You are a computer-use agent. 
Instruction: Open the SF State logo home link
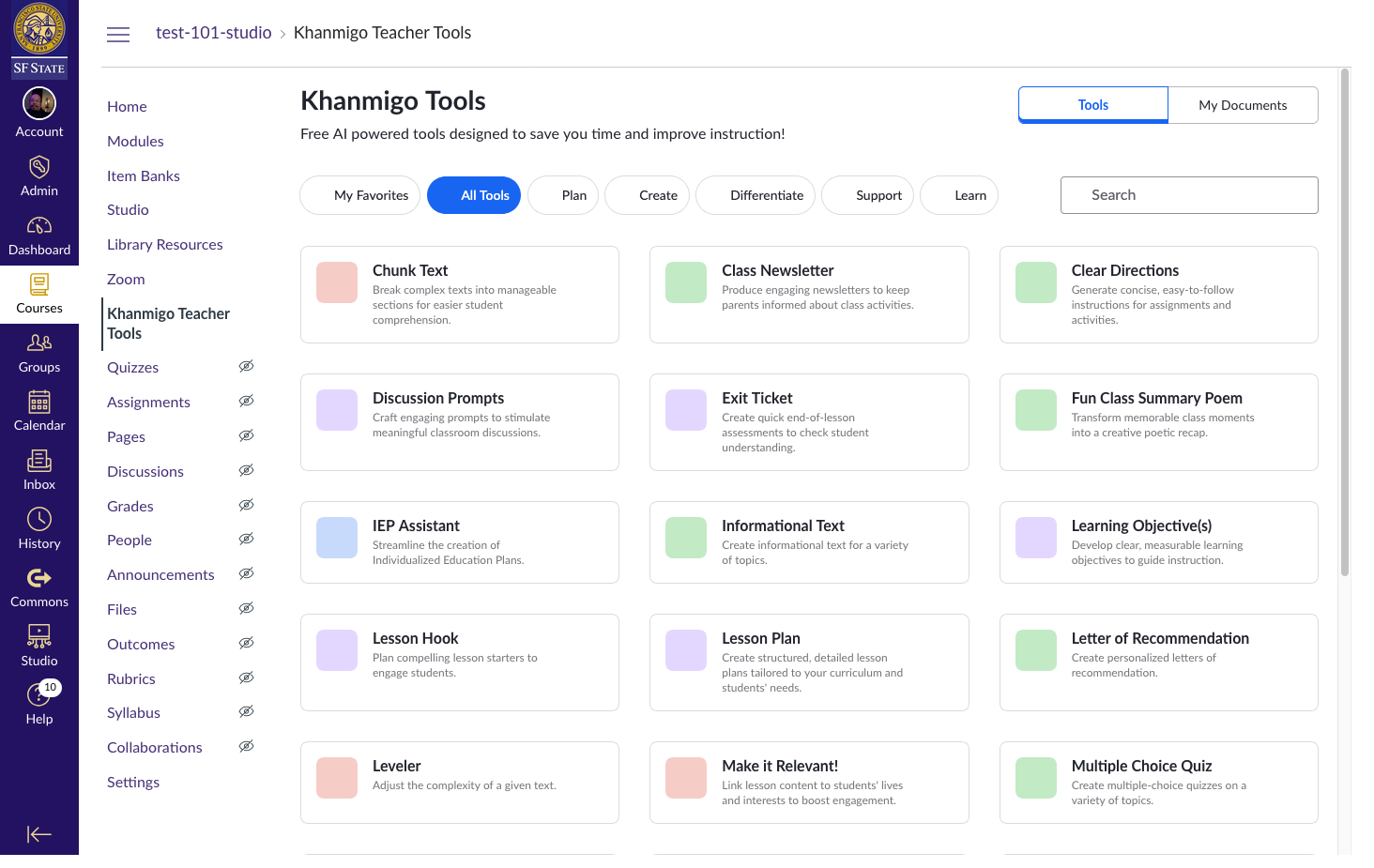pyautogui.click(x=39, y=39)
